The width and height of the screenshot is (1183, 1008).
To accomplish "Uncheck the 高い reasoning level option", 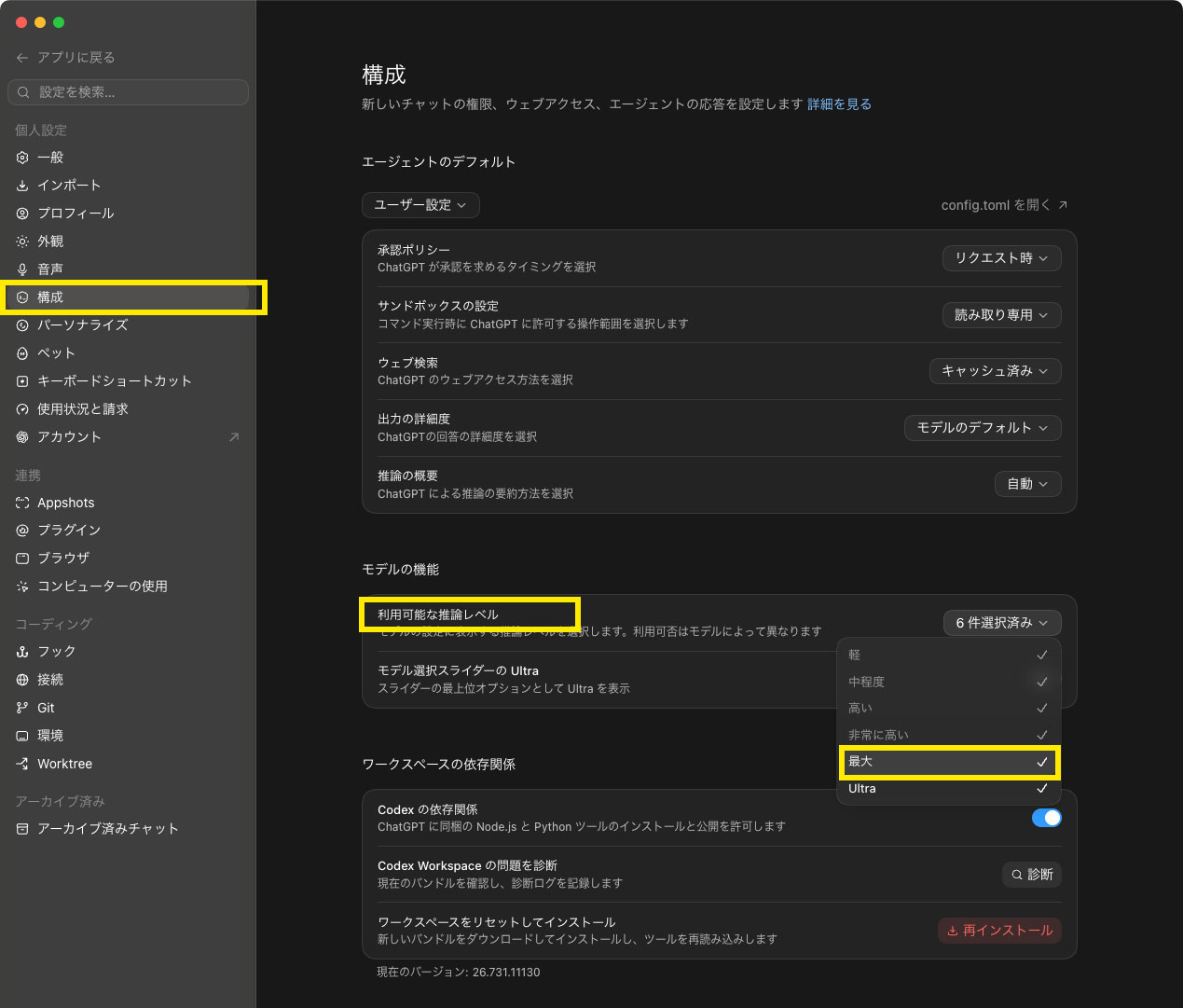I will 949,708.
